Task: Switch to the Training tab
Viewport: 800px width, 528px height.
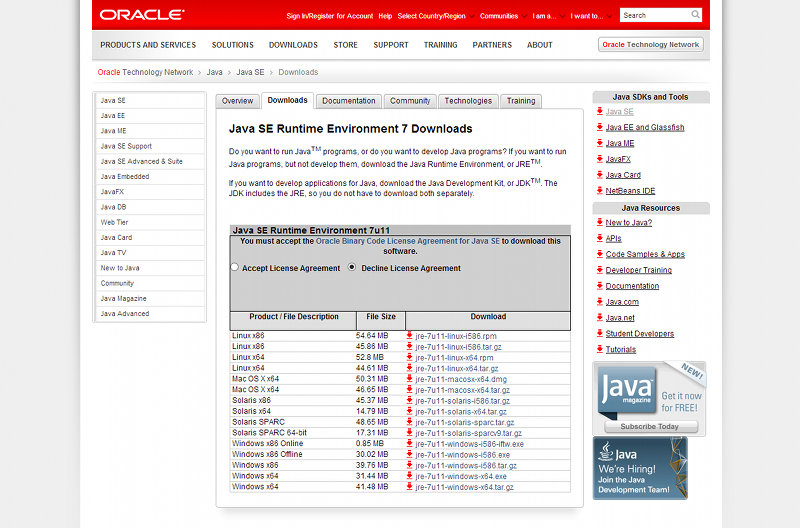Action: [x=521, y=101]
